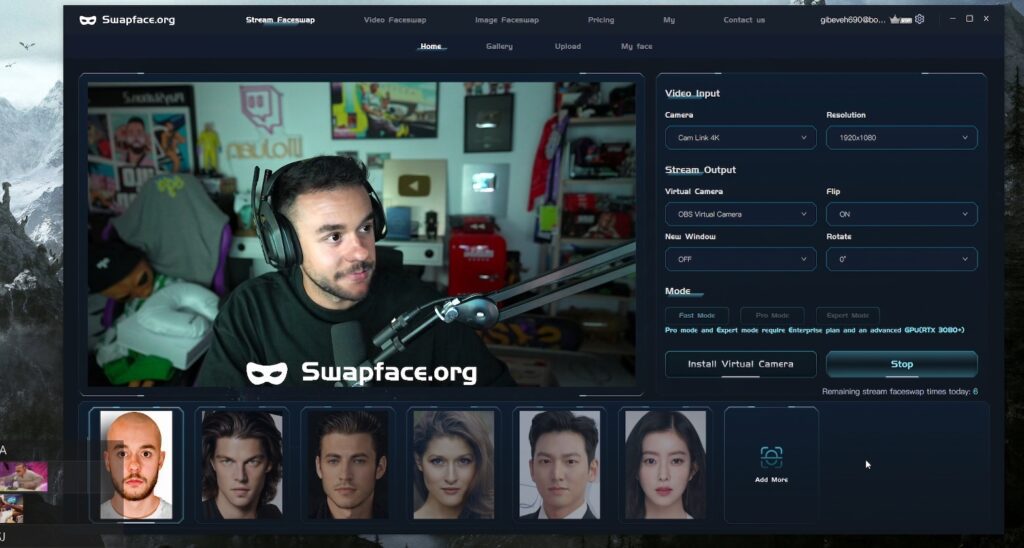The width and height of the screenshot is (1024, 548).
Task: Switch to the Upload sub-tab
Action: 568,46
